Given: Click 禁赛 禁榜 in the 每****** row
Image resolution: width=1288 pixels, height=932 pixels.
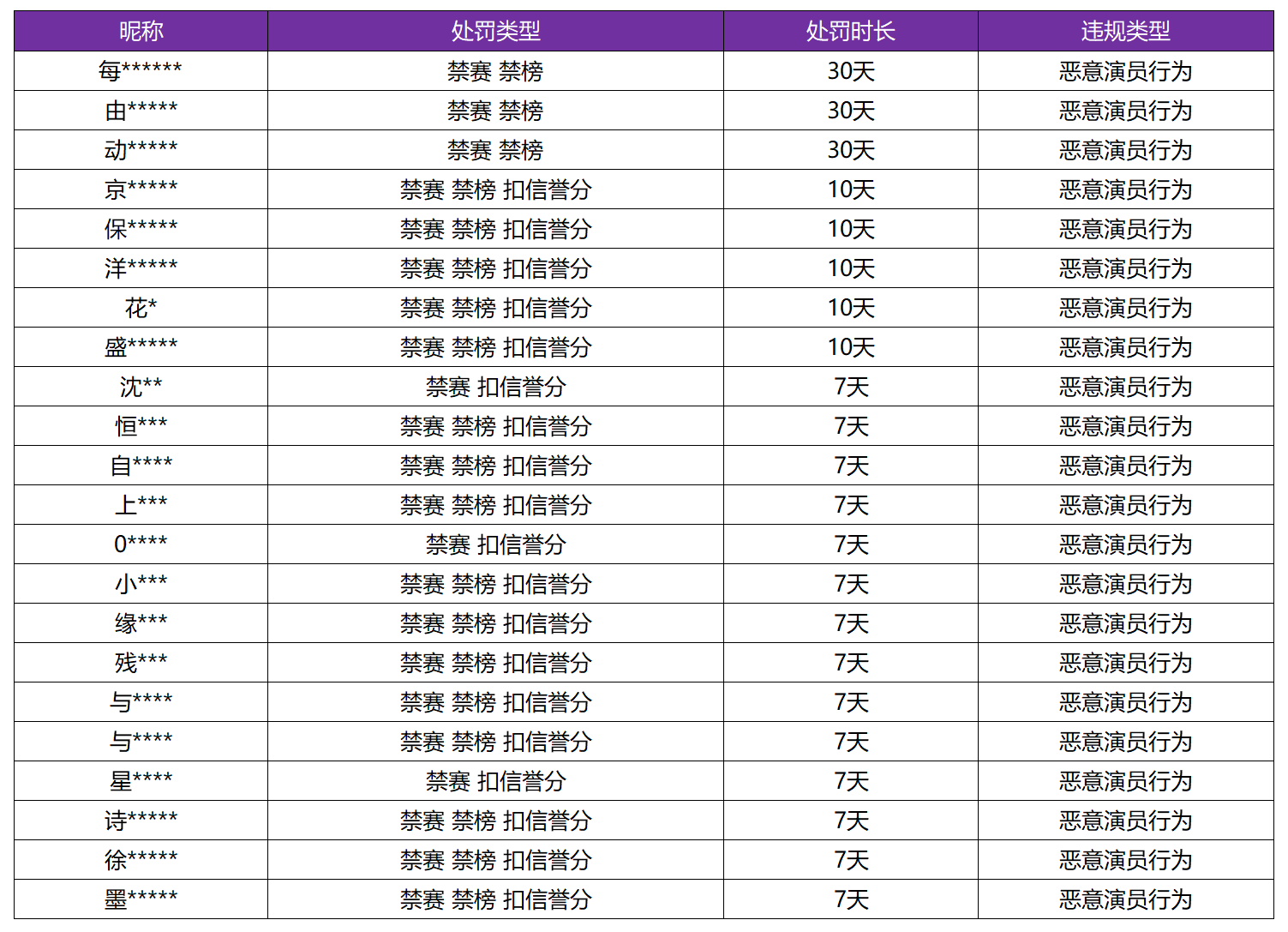Looking at the screenshot, I should pos(495,71).
